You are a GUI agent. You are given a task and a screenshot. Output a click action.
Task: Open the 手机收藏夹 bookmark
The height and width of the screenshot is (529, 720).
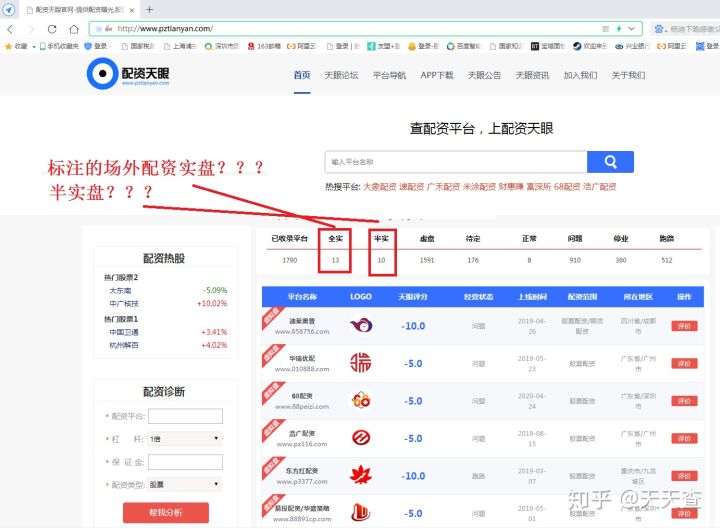[59, 46]
